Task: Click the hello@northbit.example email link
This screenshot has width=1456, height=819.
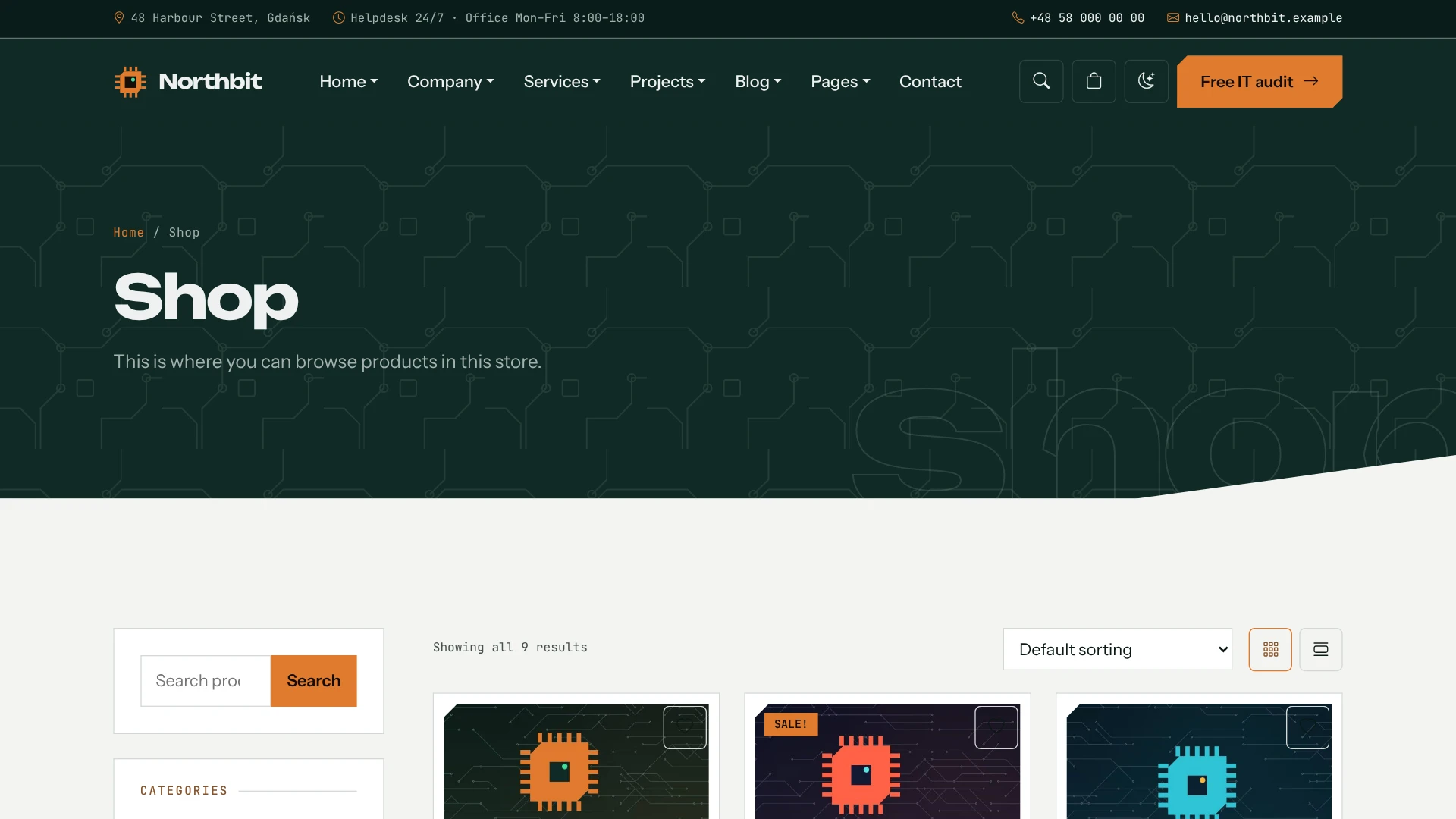Action: pos(1263,17)
